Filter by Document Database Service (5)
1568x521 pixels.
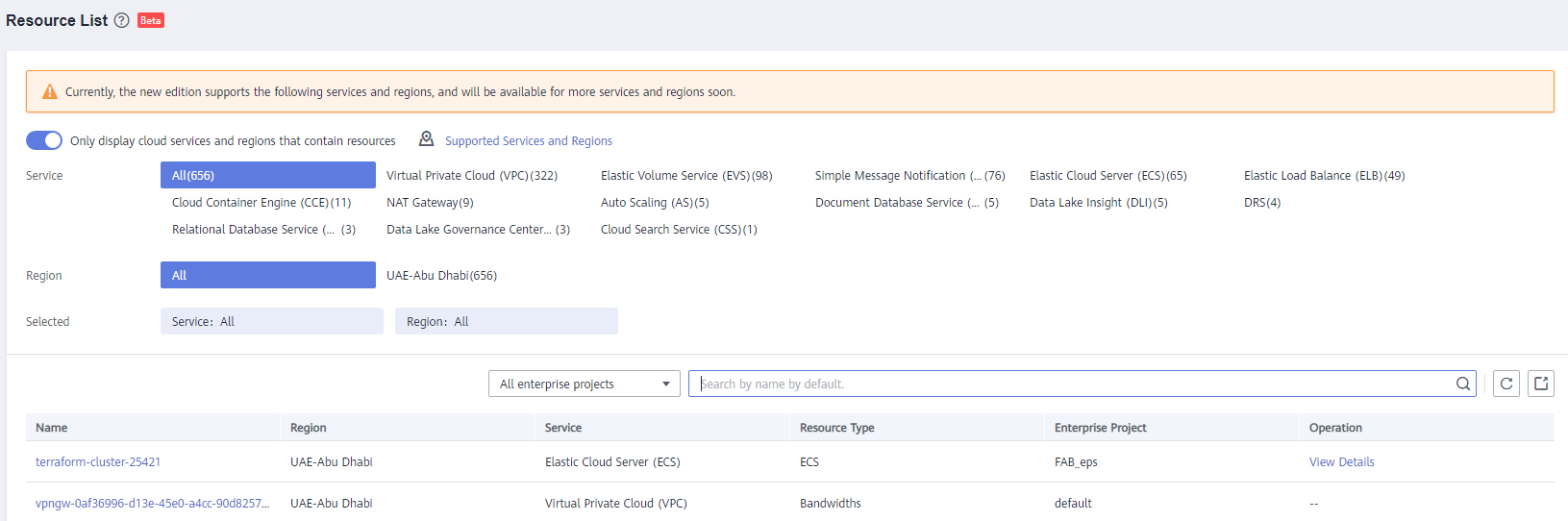pos(907,202)
